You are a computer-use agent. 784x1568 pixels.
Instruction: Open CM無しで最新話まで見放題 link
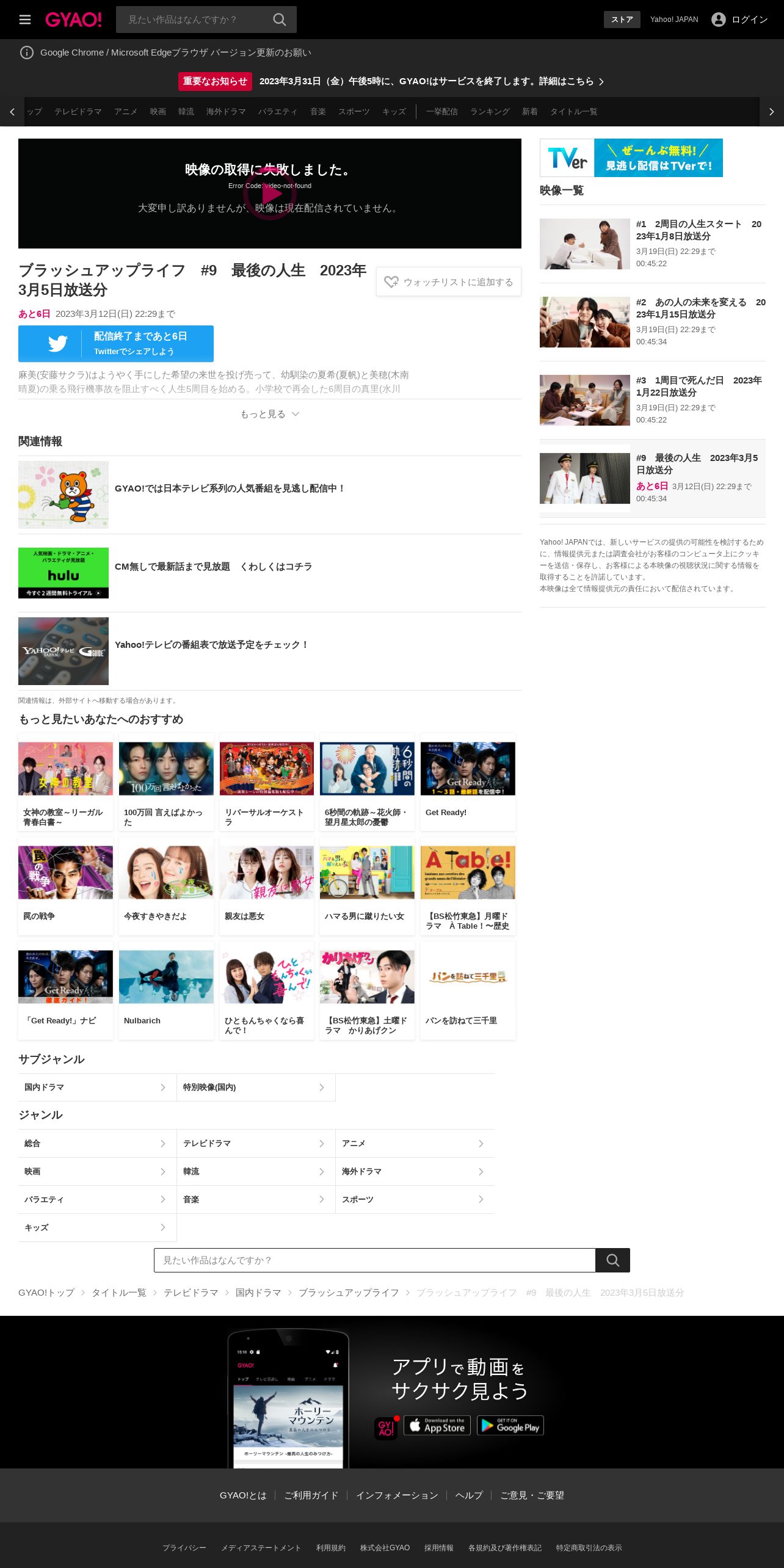pyautogui.click(x=214, y=567)
